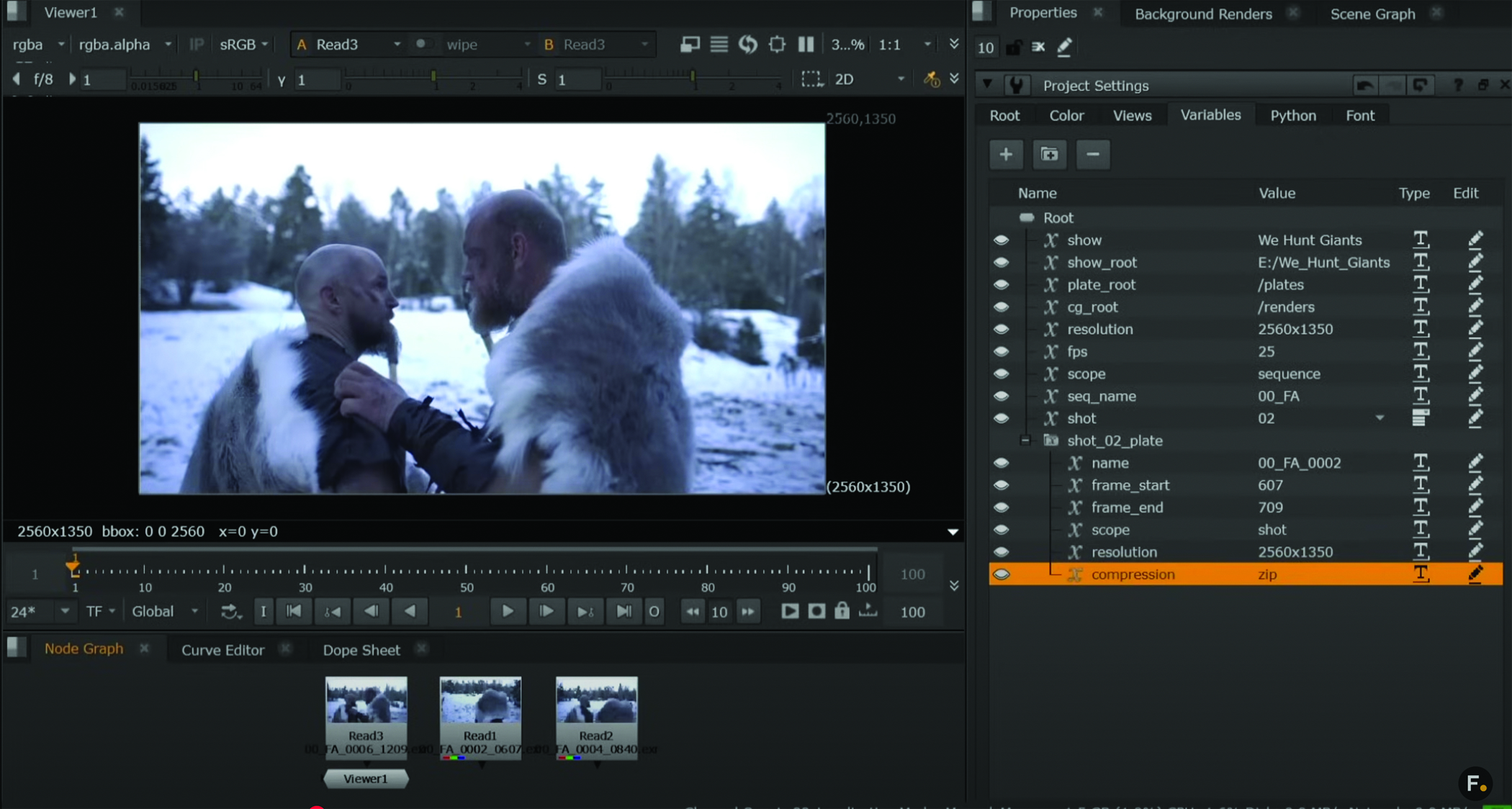Toggle scanline display icon in viewer toolbar
1512x809 pixels.
pos(719,45)
